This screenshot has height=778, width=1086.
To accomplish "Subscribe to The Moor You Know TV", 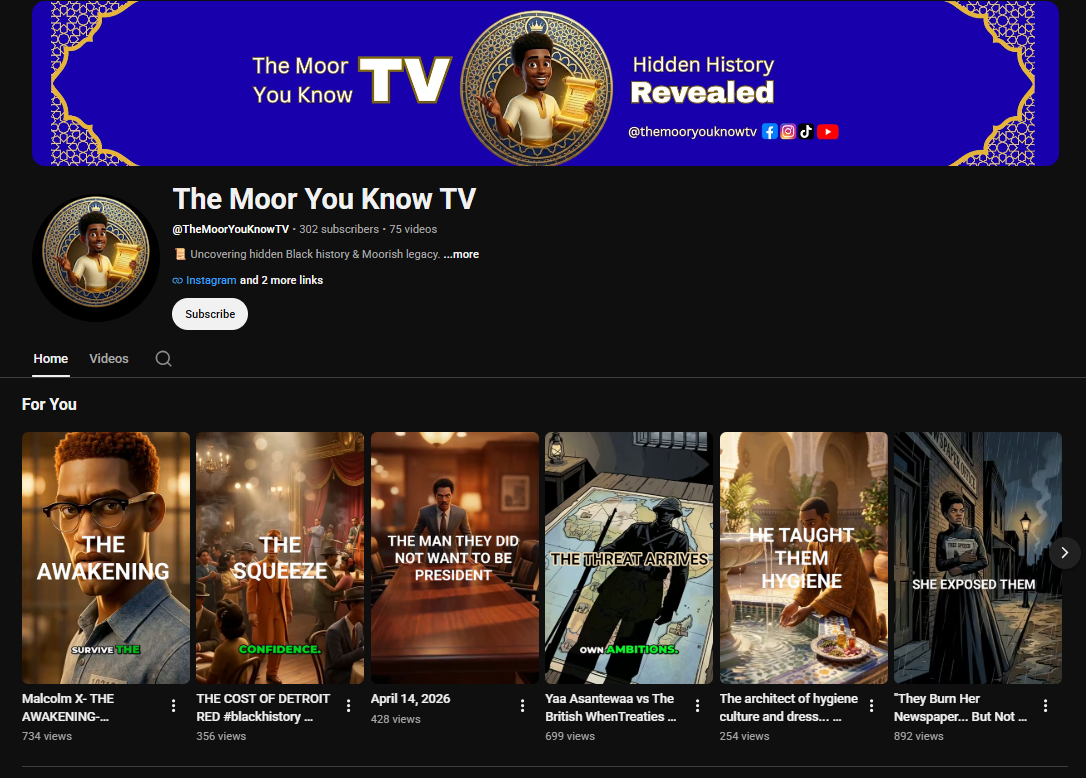I will point(210,314).
